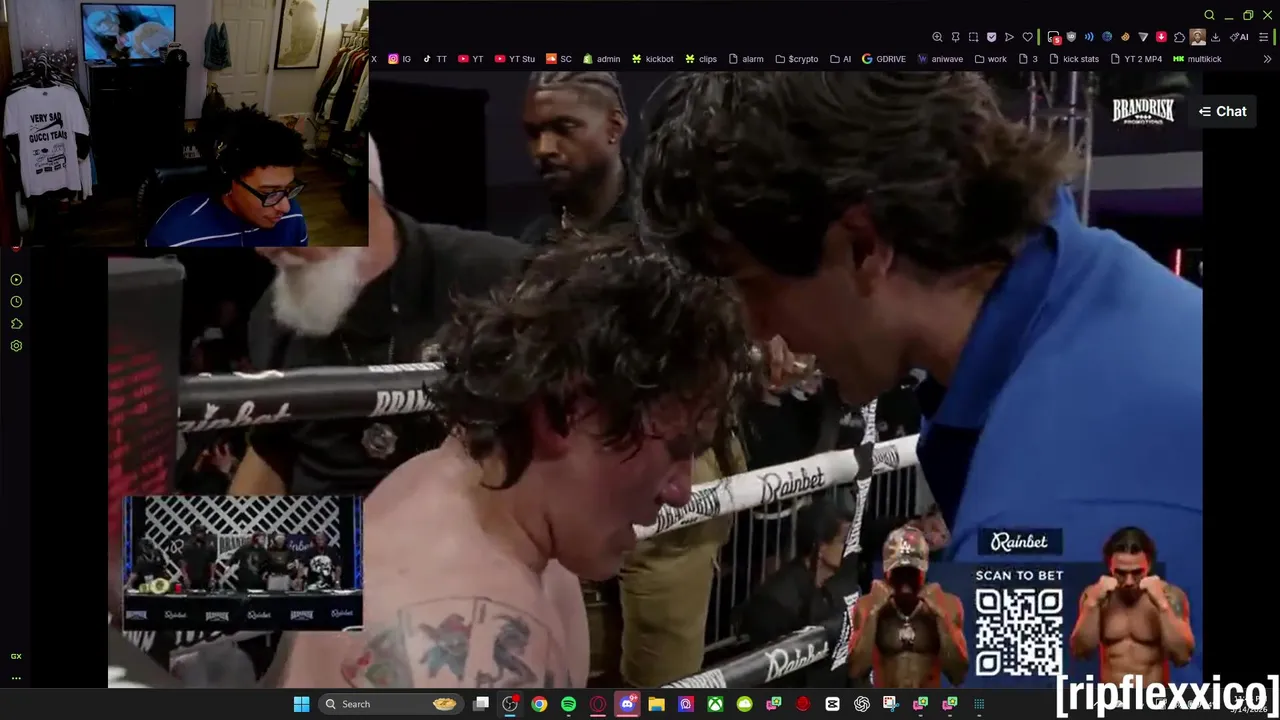Image resolution: width=1280 pixels, height=720 pixels.
Task: Open the browser profile avatar
Action: pyautogui.click(x=1198, y=37)
